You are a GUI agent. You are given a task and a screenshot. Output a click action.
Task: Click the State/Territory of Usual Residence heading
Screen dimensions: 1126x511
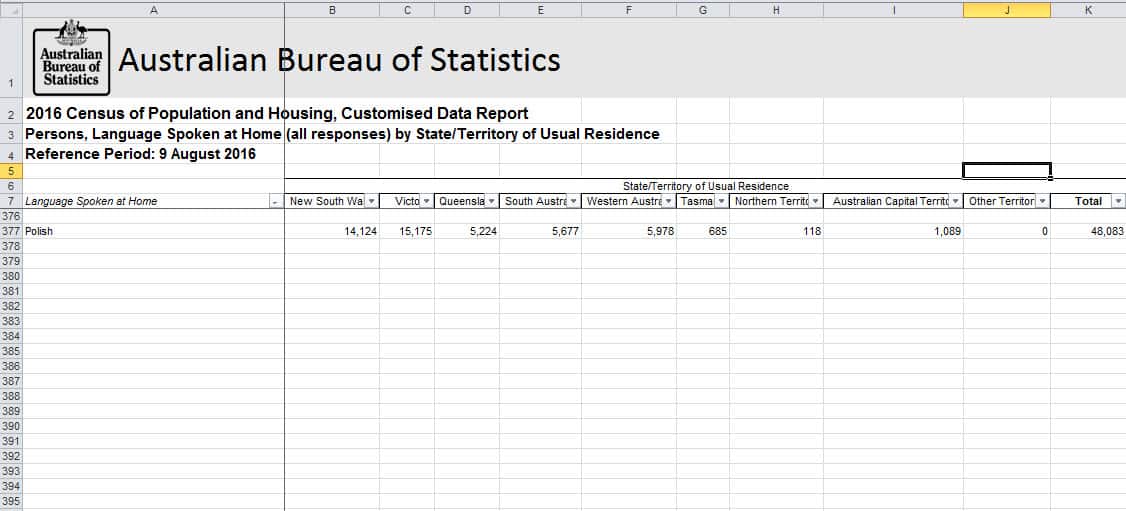(x=706, y=186)
